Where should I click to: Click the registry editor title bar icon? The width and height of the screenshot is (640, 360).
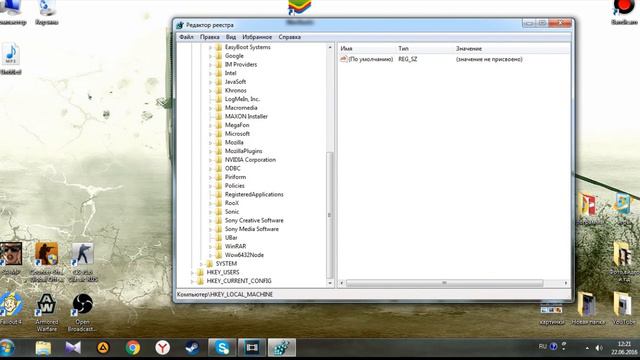coord(180,25)
